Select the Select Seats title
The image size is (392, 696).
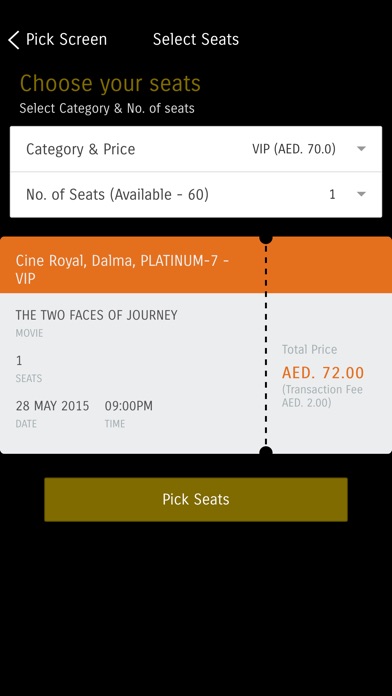pyautogui.click(x=196, y=40)
